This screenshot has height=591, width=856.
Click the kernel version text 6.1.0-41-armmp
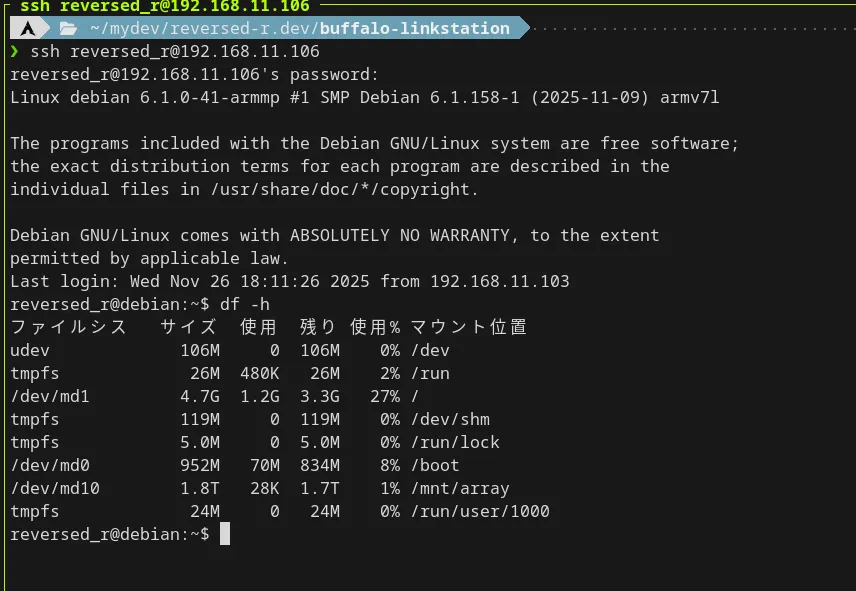pos(210,98)
